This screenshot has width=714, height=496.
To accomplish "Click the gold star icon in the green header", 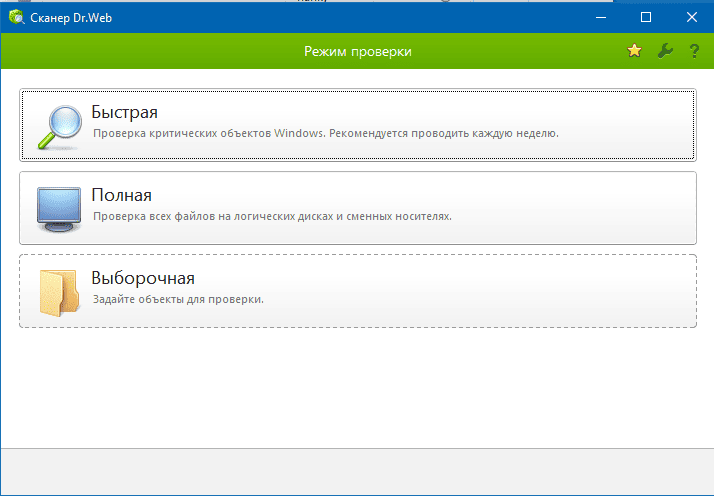I will coord(634,51).
